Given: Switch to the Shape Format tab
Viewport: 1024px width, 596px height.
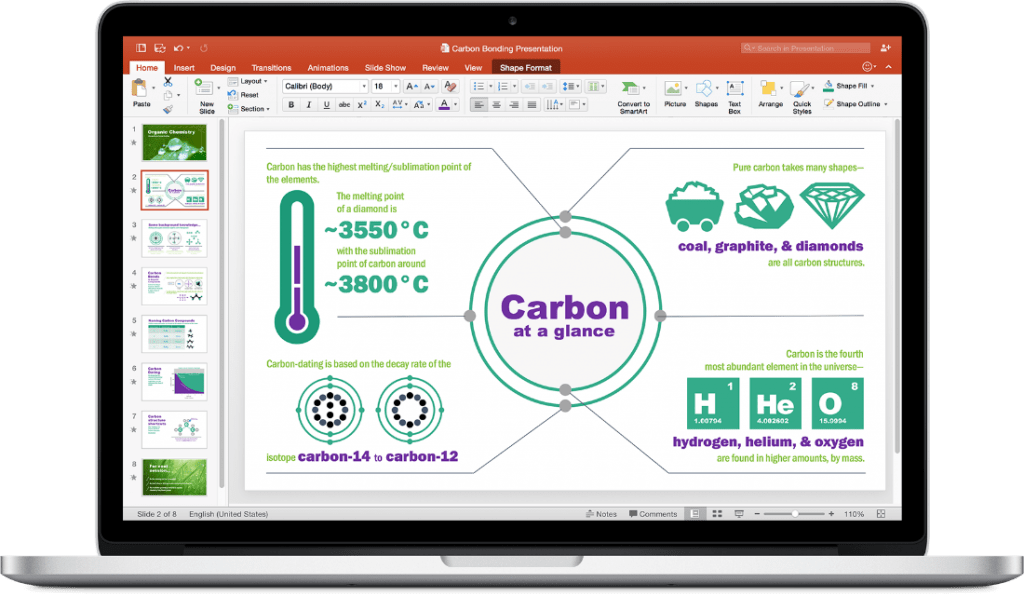Looking at the screenshot, I should coord(526,67).
